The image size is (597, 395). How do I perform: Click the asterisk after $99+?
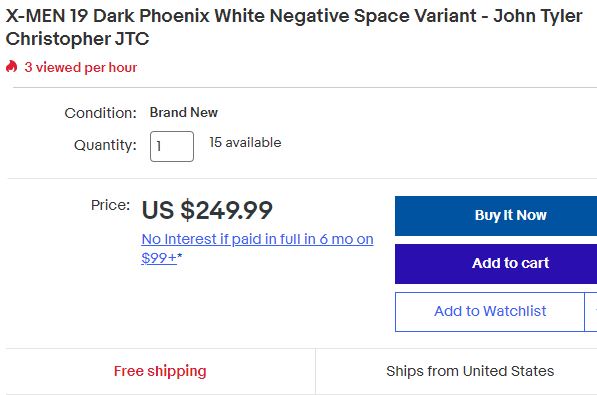click(180, 256)
